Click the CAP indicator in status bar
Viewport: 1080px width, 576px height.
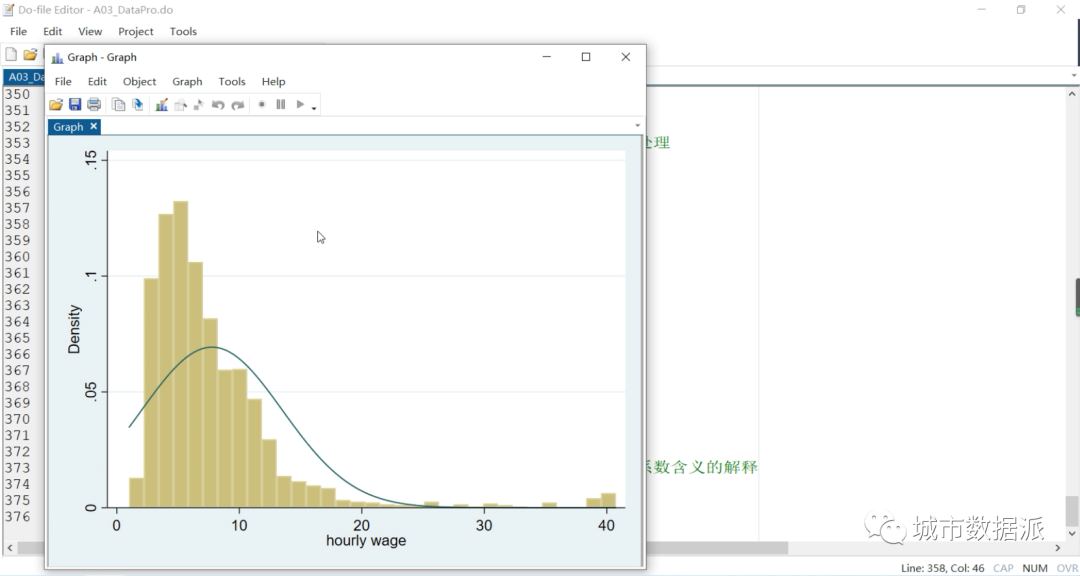tap(1003, 568)
